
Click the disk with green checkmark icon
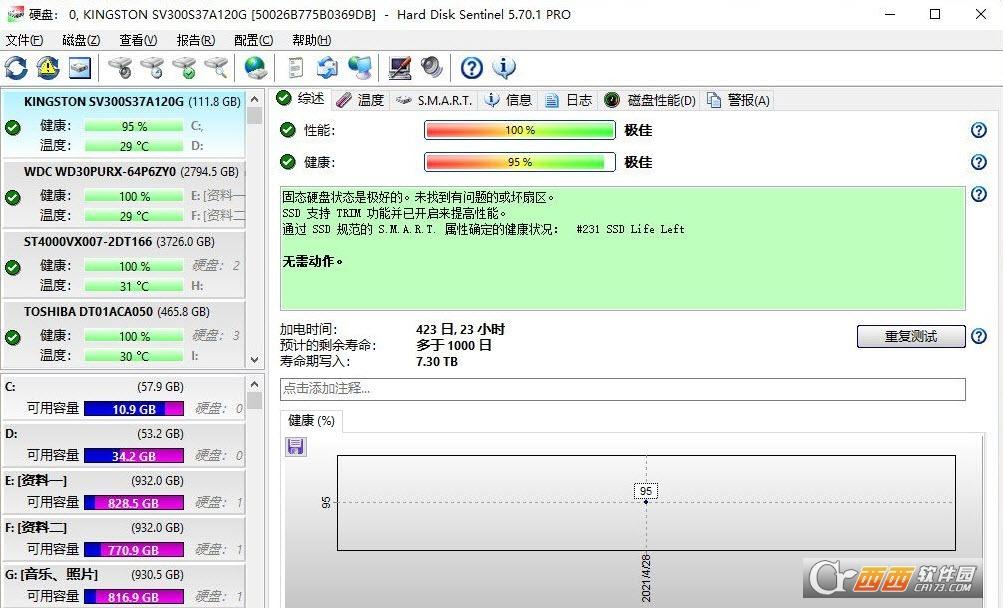click(x=185, y=67)
